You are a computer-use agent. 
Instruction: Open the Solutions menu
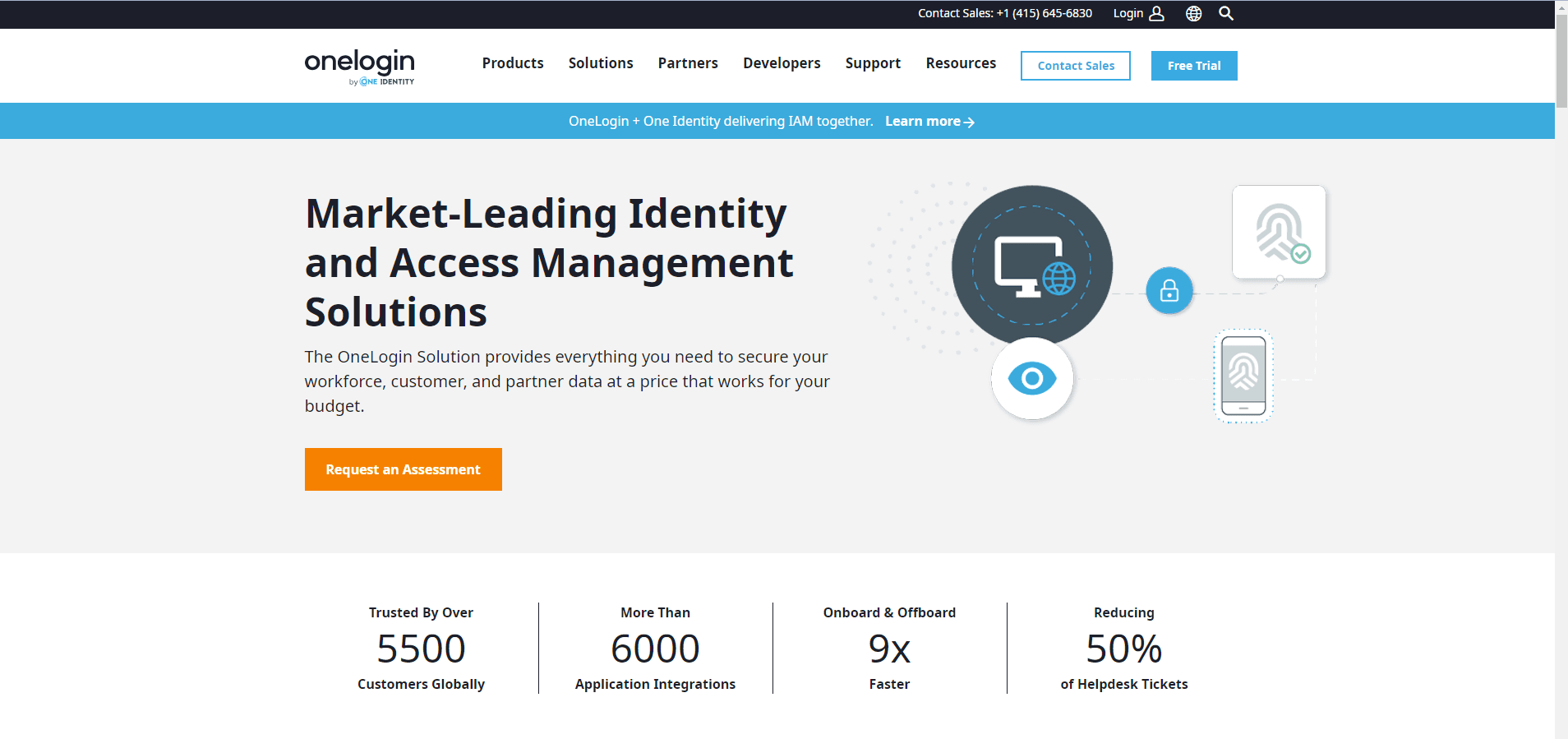pos(601,63)
